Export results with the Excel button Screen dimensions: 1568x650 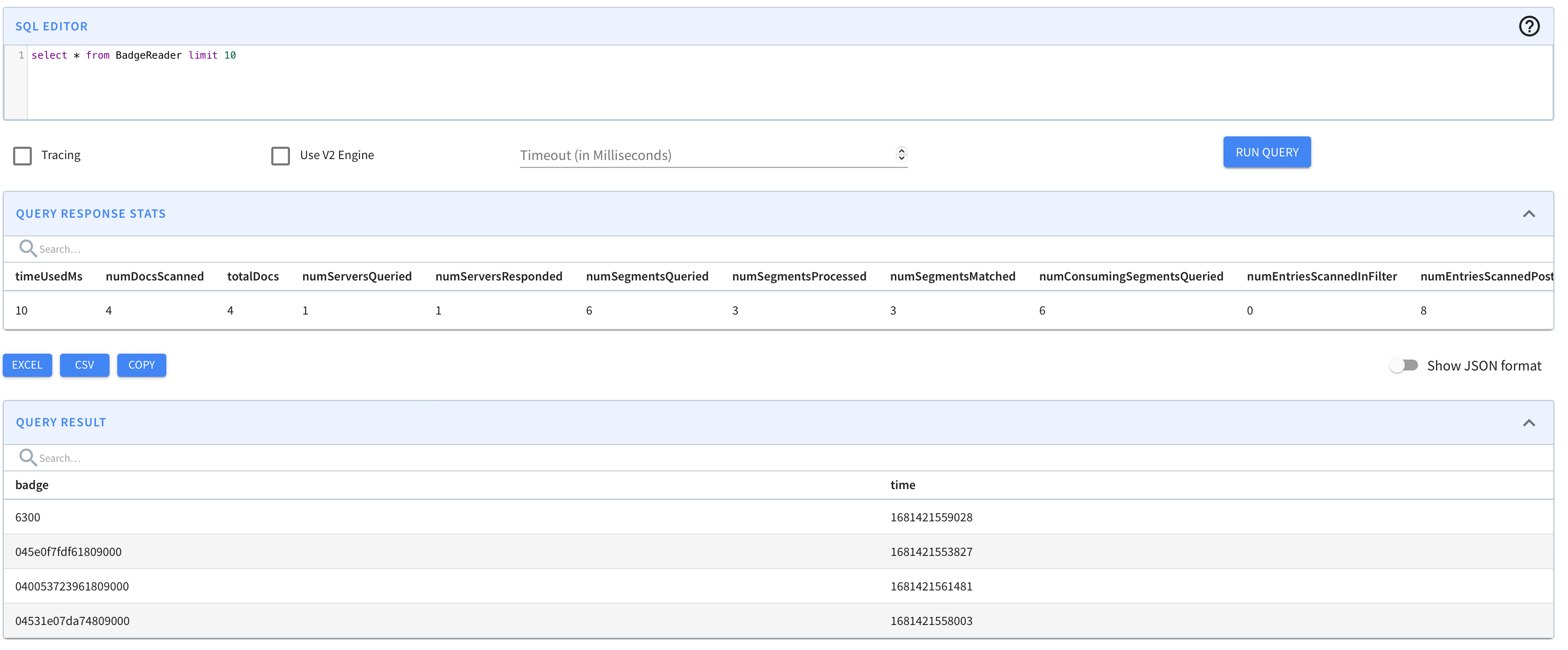(27, 365)
